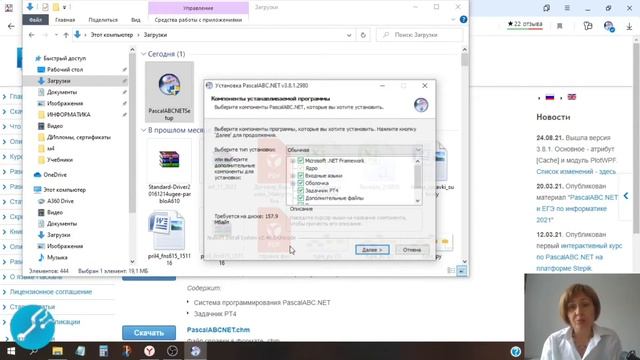This screenshot has height=360, width=640.
Task: Open browser downloads arrow icon
Action: pos(629,26)
